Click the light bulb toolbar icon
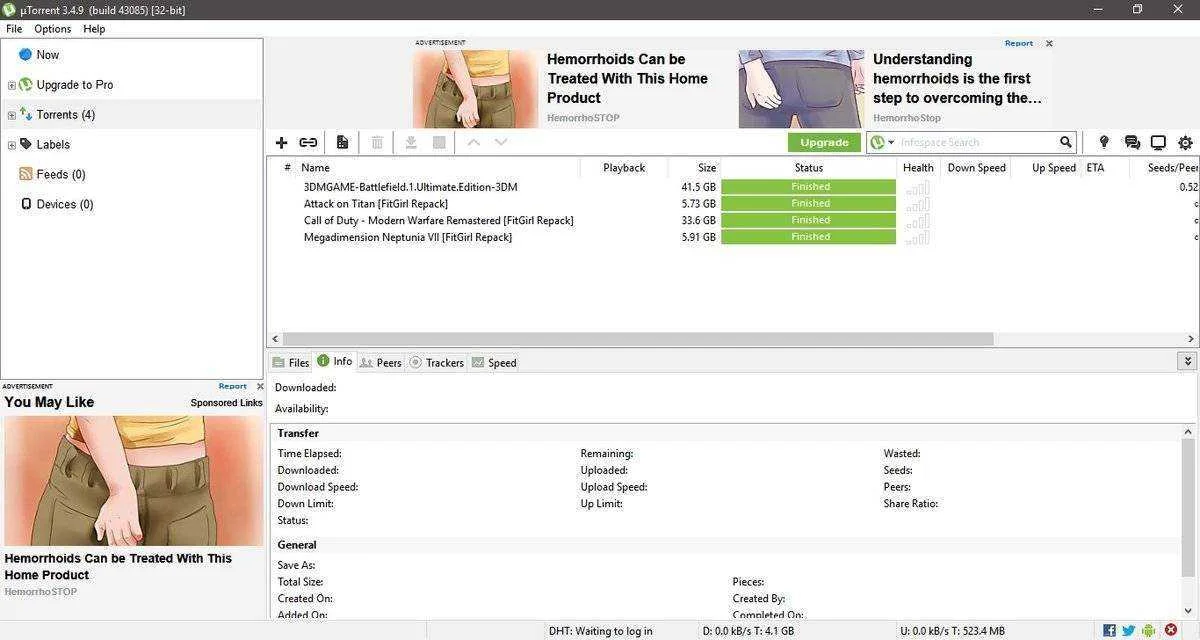This screenshot has width=1200, height=640. point(1104,143)
